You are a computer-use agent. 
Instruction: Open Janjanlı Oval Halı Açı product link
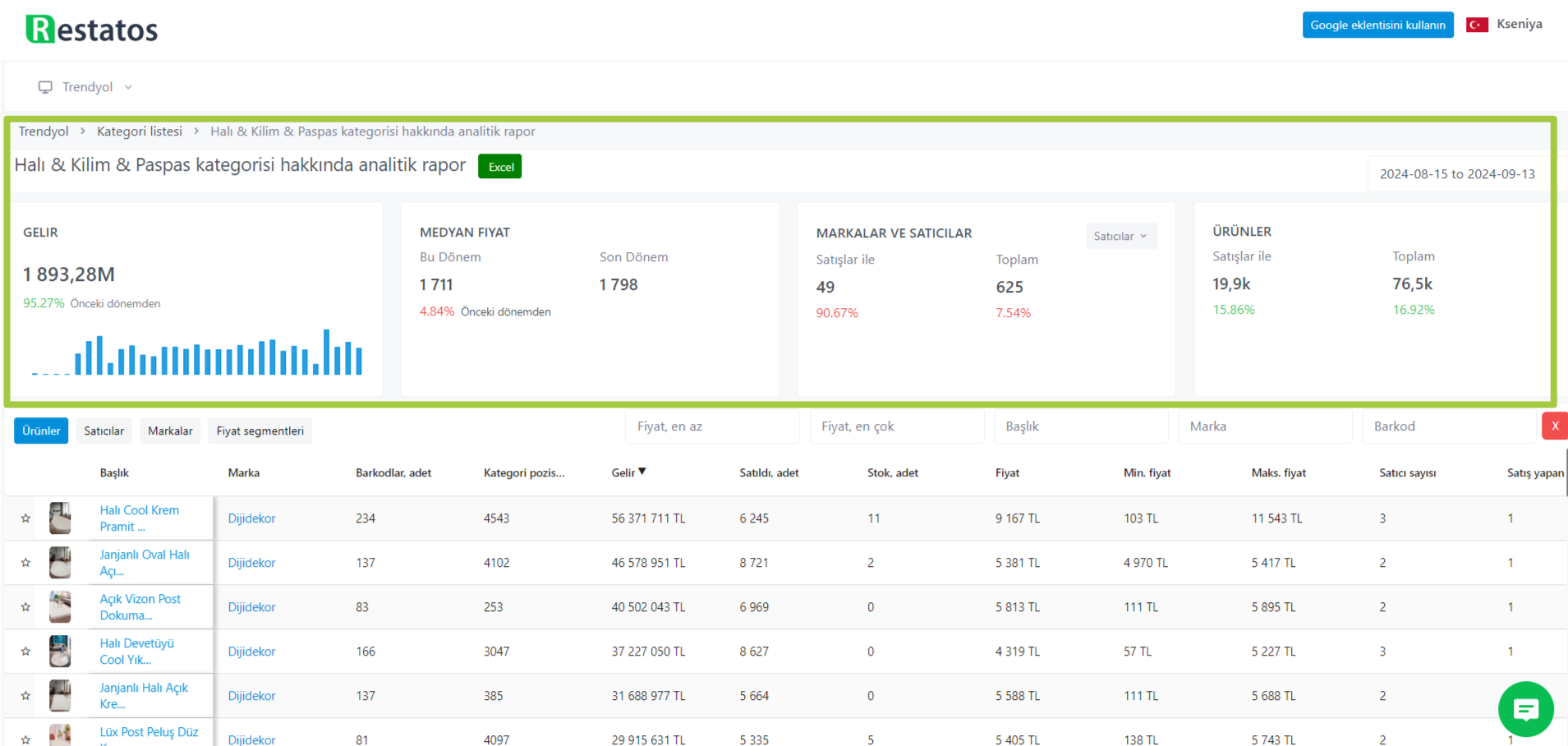point(145,563)
